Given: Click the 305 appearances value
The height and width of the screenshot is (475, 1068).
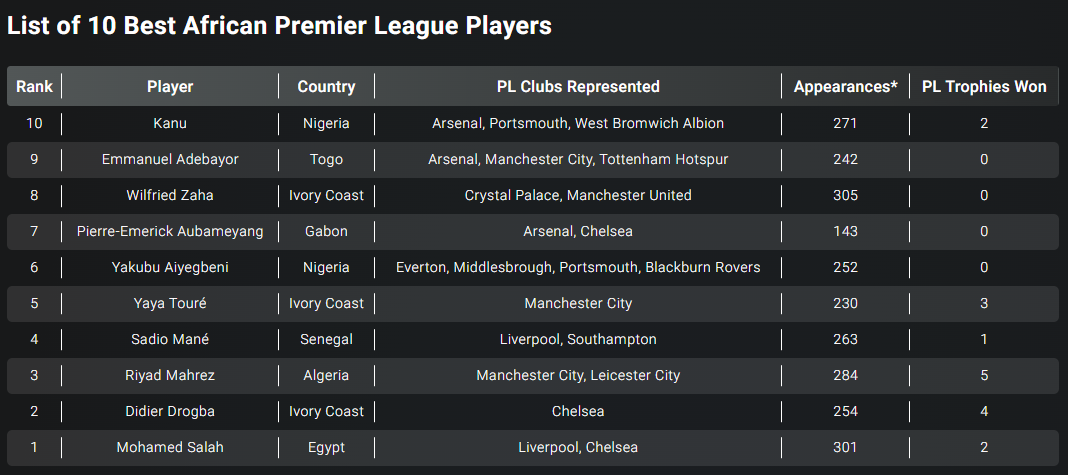Looking at the screenshot, I should click(845, 196).
